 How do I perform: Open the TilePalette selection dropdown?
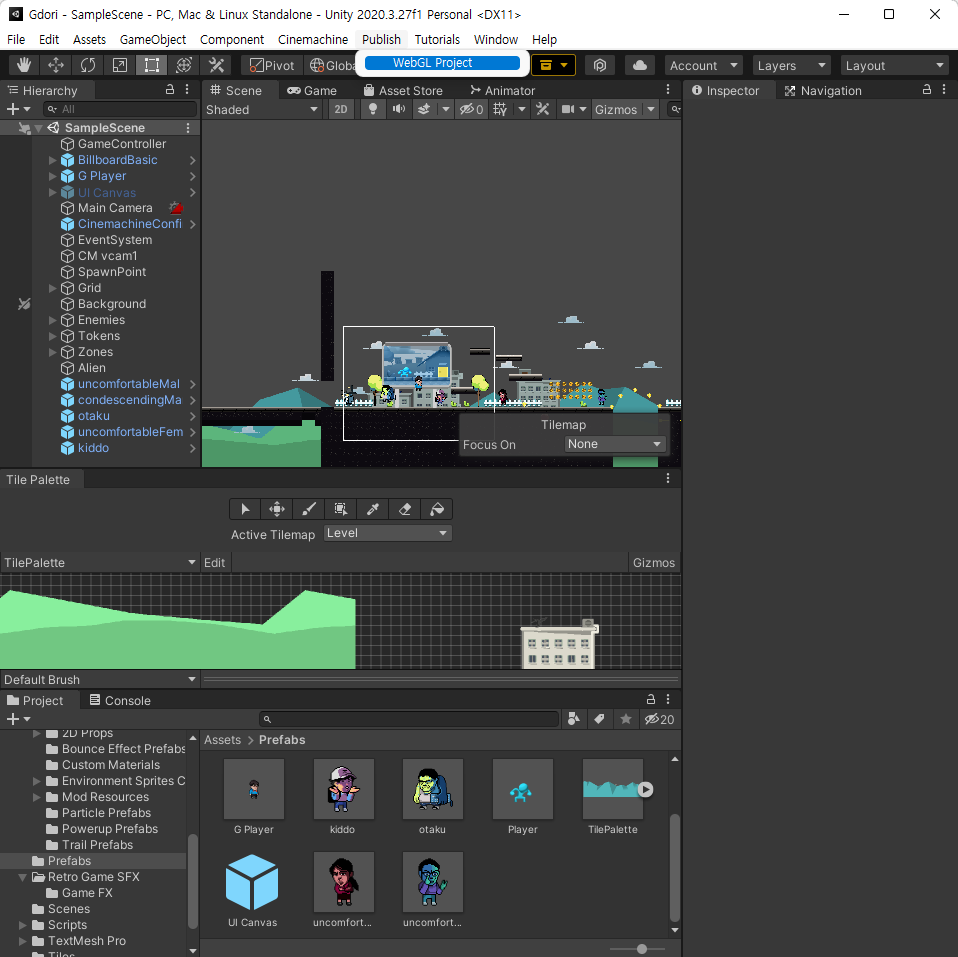coord(100,562)
